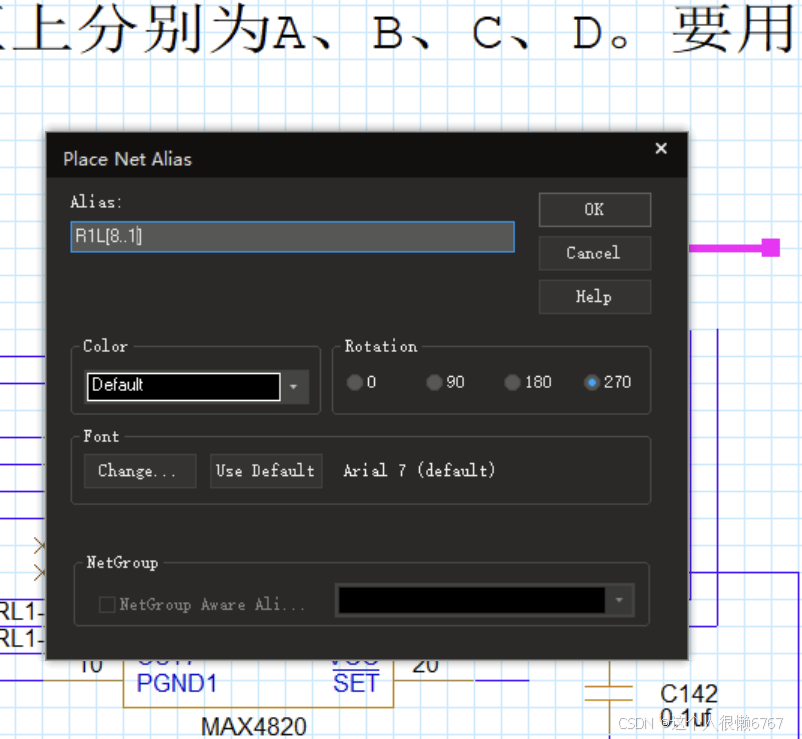Click the Place Net Alias title bar
Image resolution: width=802 pixels, height=739 pixels.
(367, 155)
